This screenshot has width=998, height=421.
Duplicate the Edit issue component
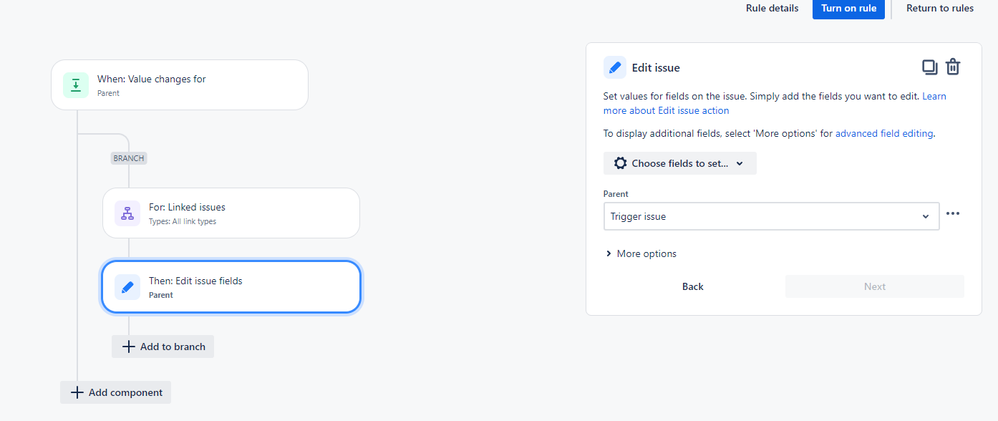[930, 67]
